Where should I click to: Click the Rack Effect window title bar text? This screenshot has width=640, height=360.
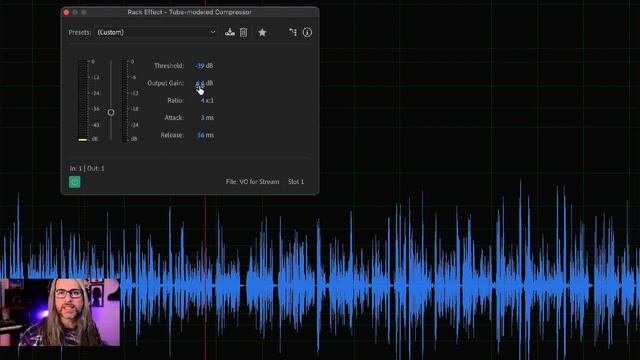pyautogui.click(x=189, y=12)
